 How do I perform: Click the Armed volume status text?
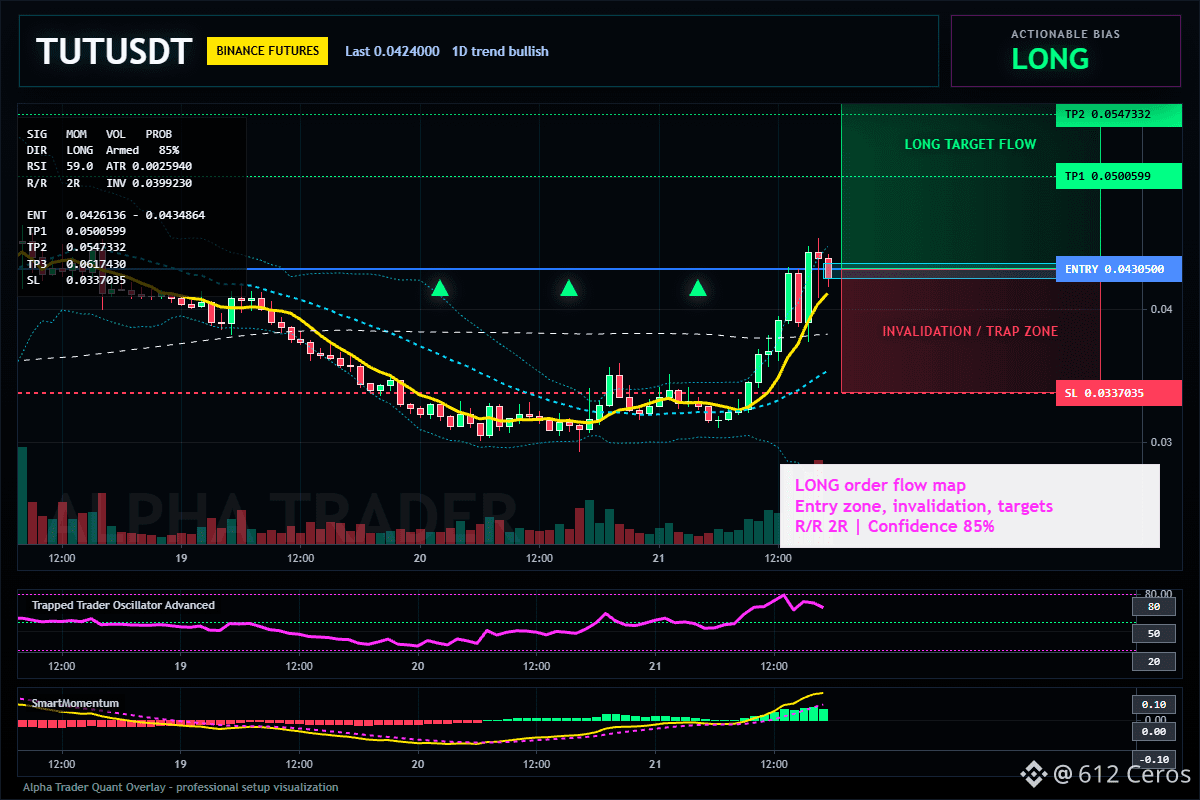pos(122,150)
